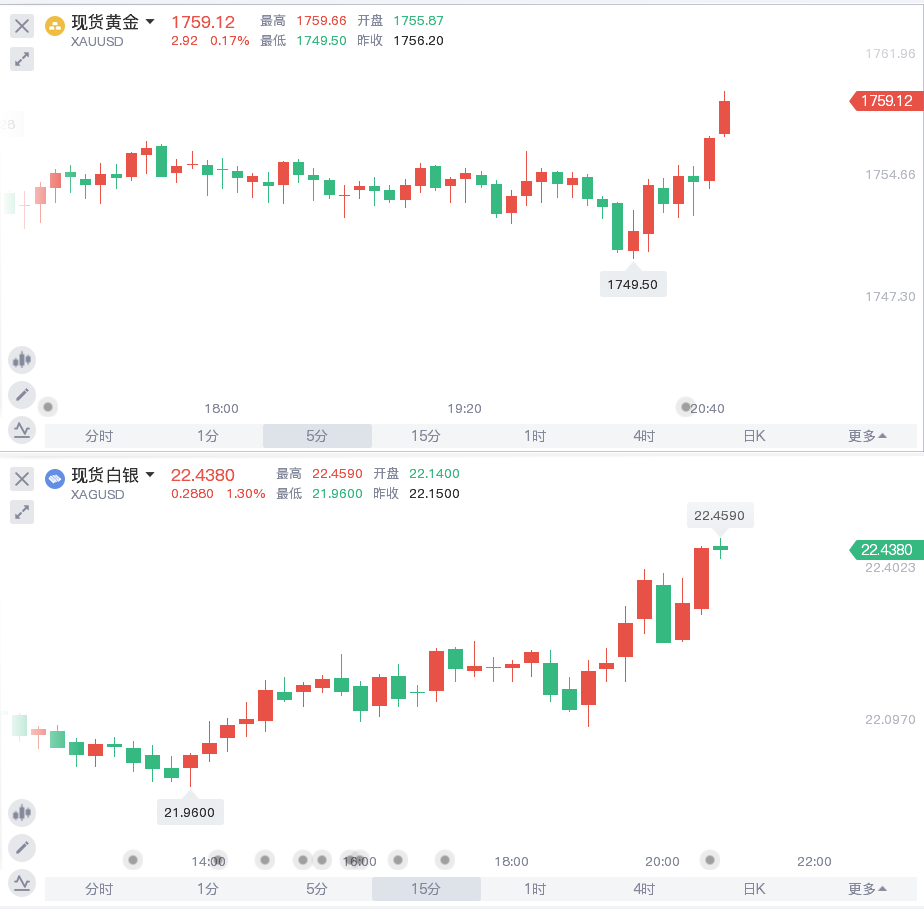The image size is (924, 909).
Task: Close the spot gold (现货黄金) chart
Action: [22, 26]
